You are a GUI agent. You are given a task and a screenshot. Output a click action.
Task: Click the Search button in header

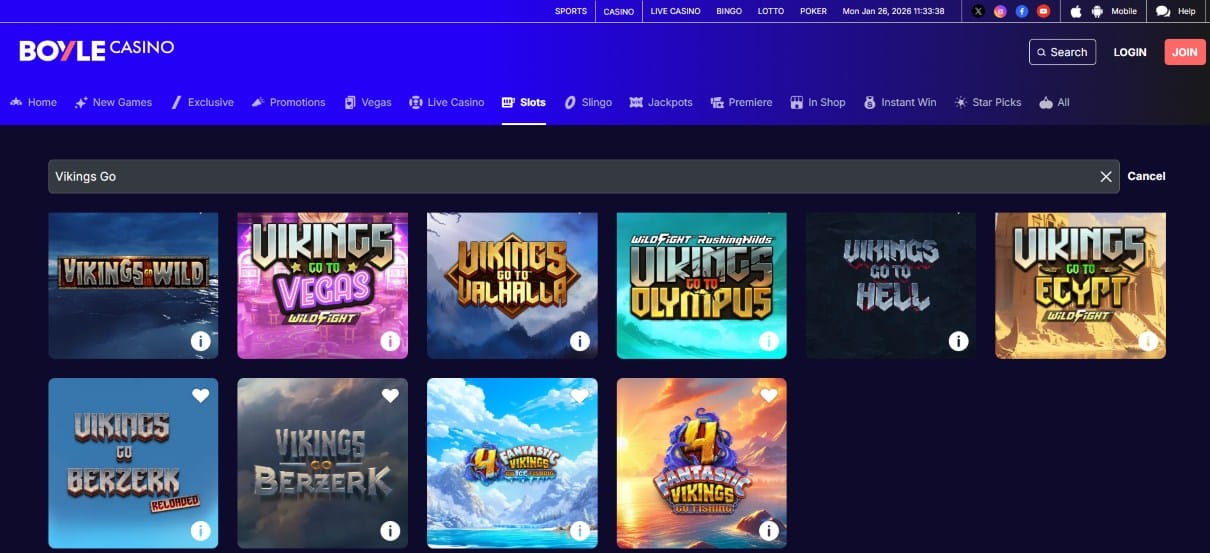coord(1062,52)
